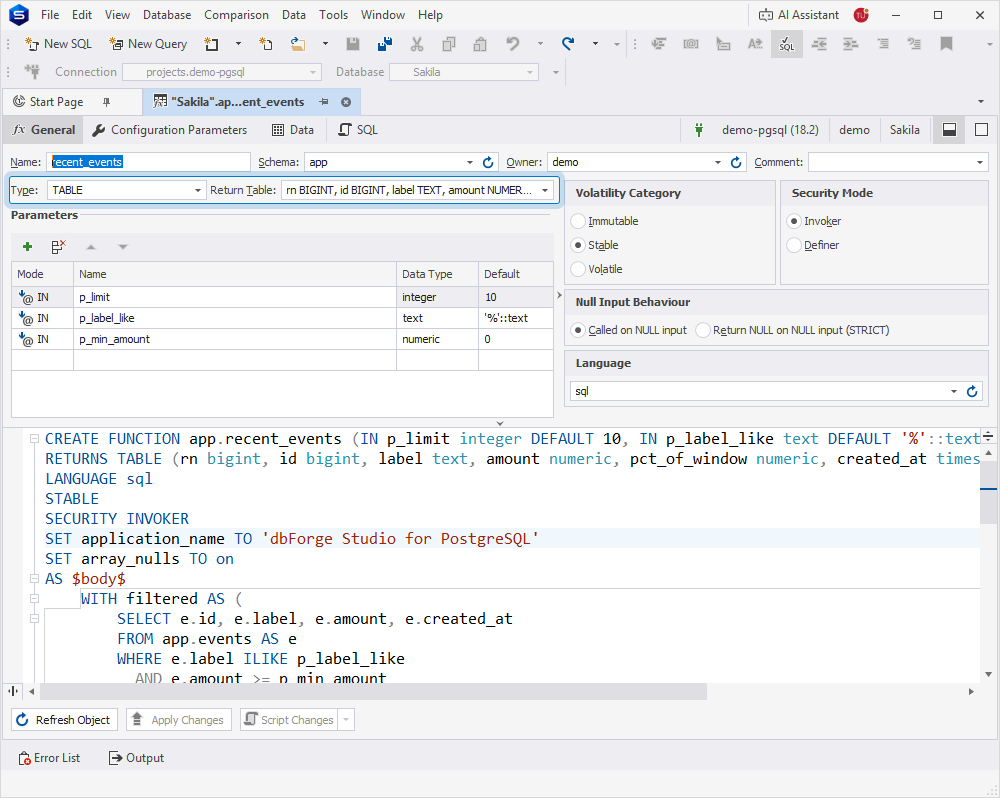
Task: Click the Undo arrow icon
Action: coord(513,44)
